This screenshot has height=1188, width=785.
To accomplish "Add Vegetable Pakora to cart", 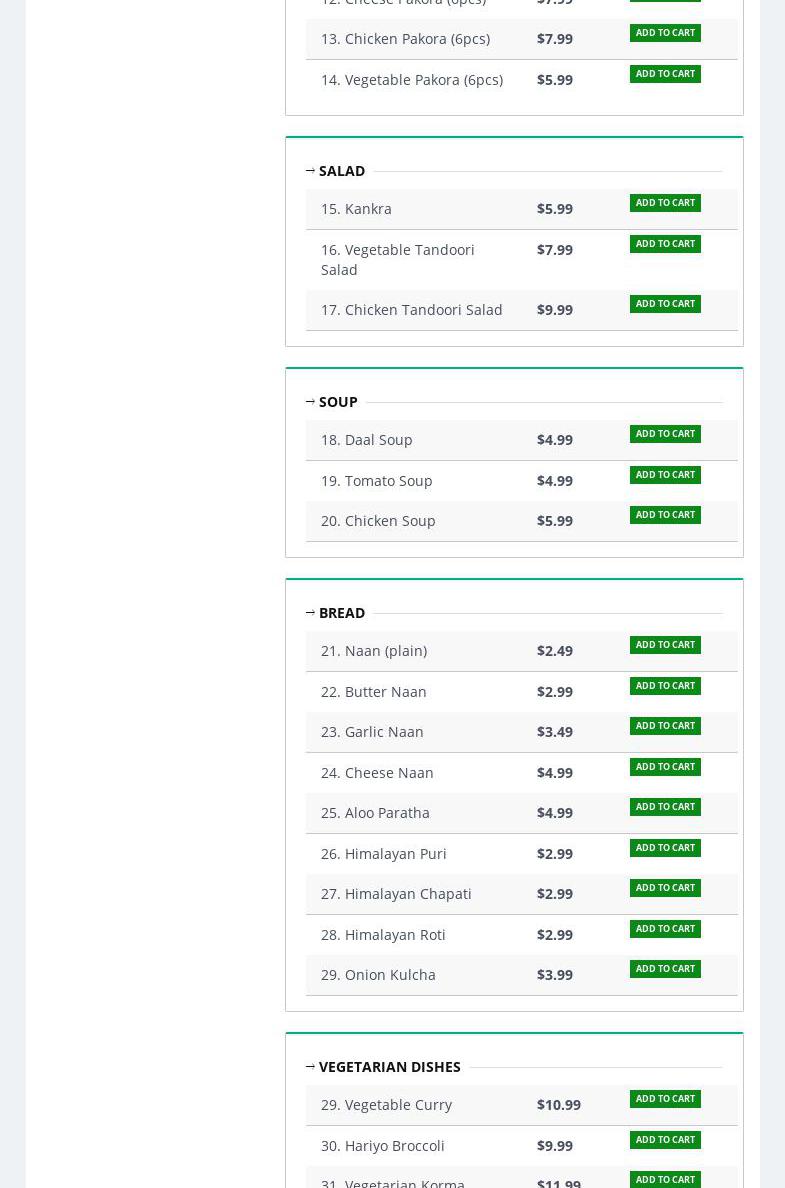I will coord(665,74).
